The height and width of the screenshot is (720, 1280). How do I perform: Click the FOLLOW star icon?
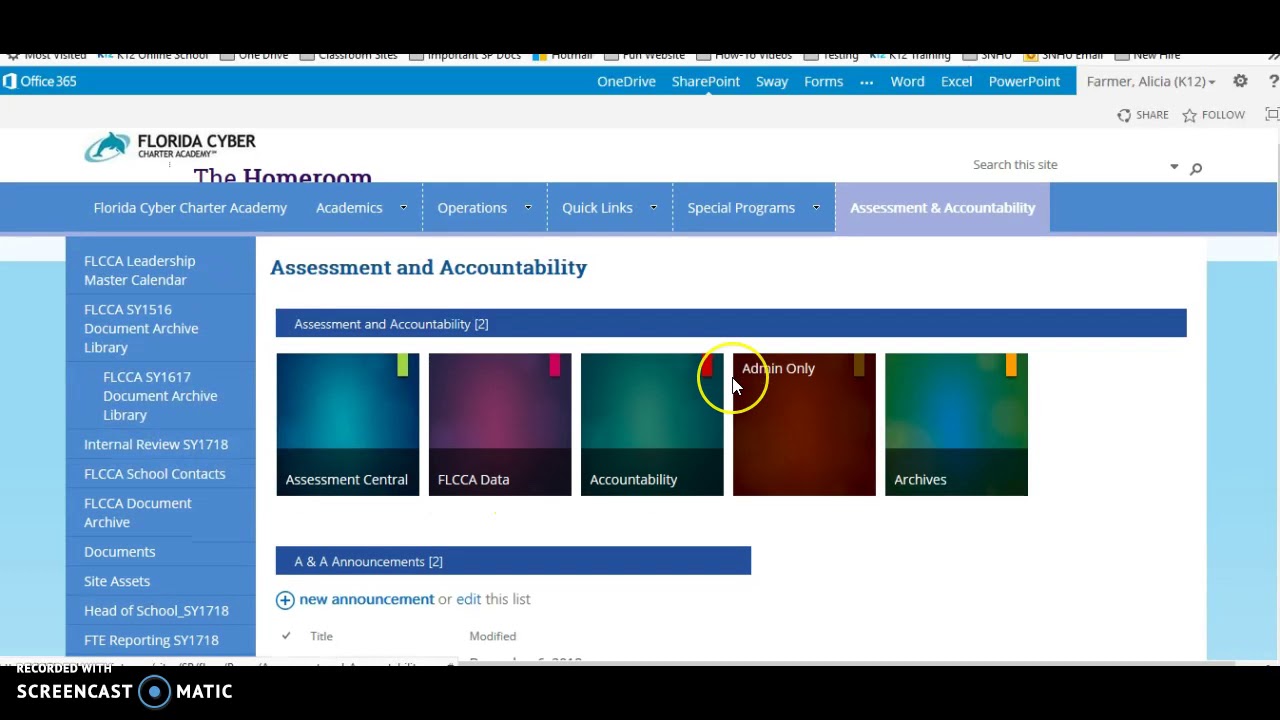point(1189,115)
